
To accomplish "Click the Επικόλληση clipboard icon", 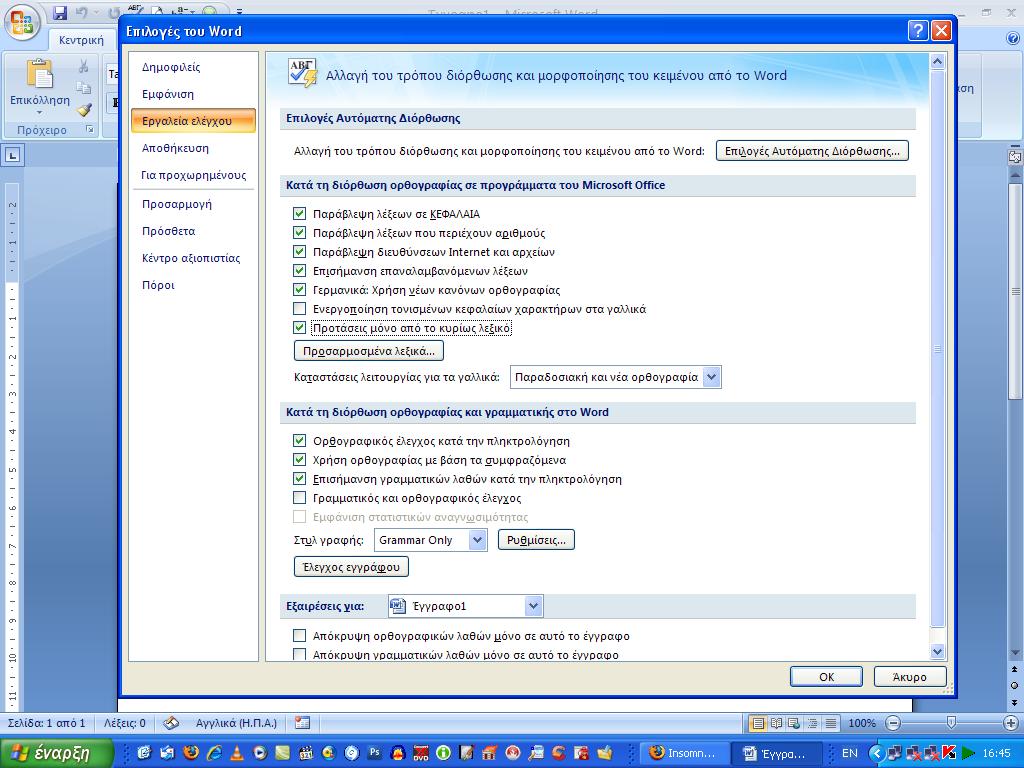I will (x=39, y=73).
